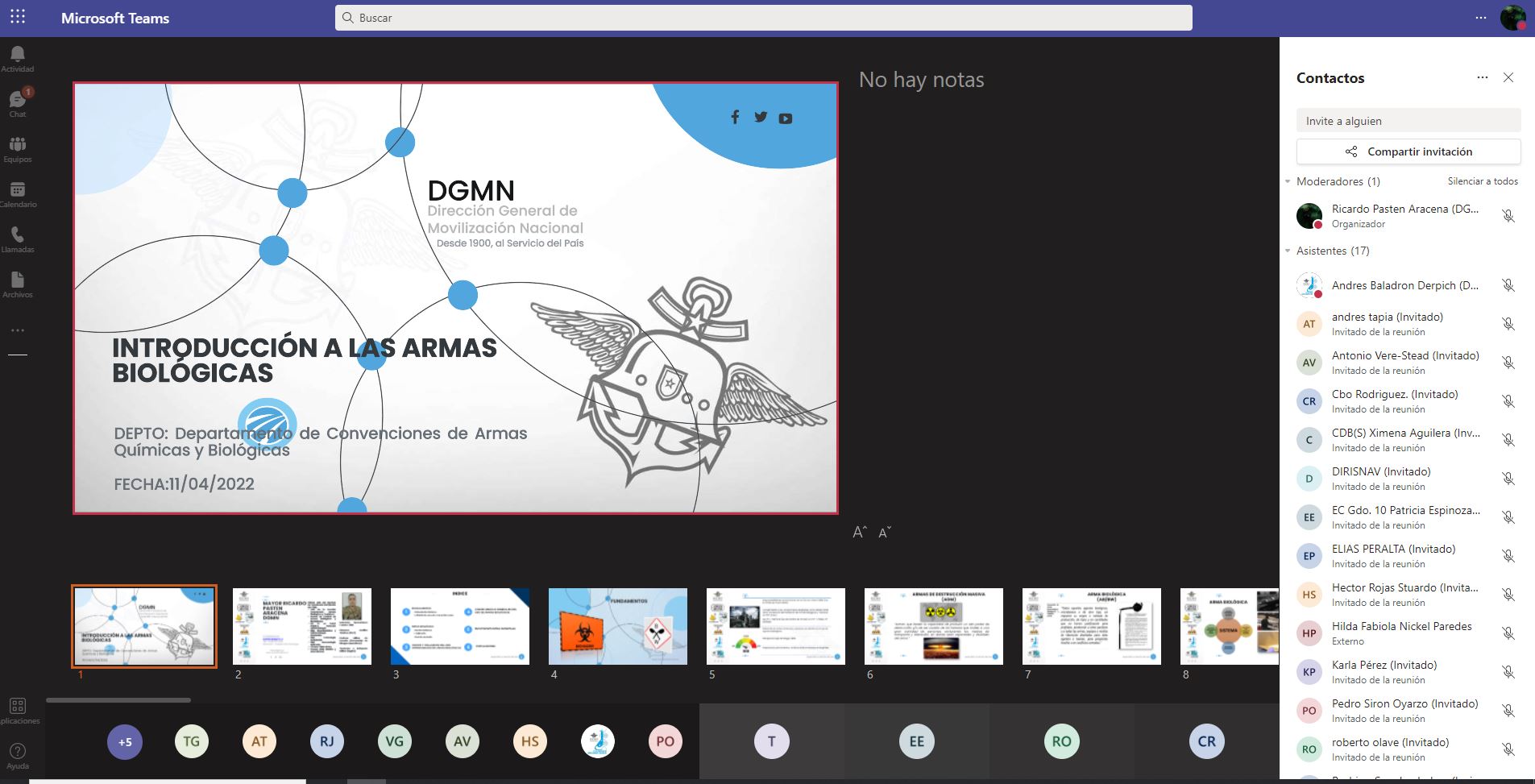This screenshot has width=1535, height=784.
Task: Click the Buscar search field
Action: click(x=763, y=18)
